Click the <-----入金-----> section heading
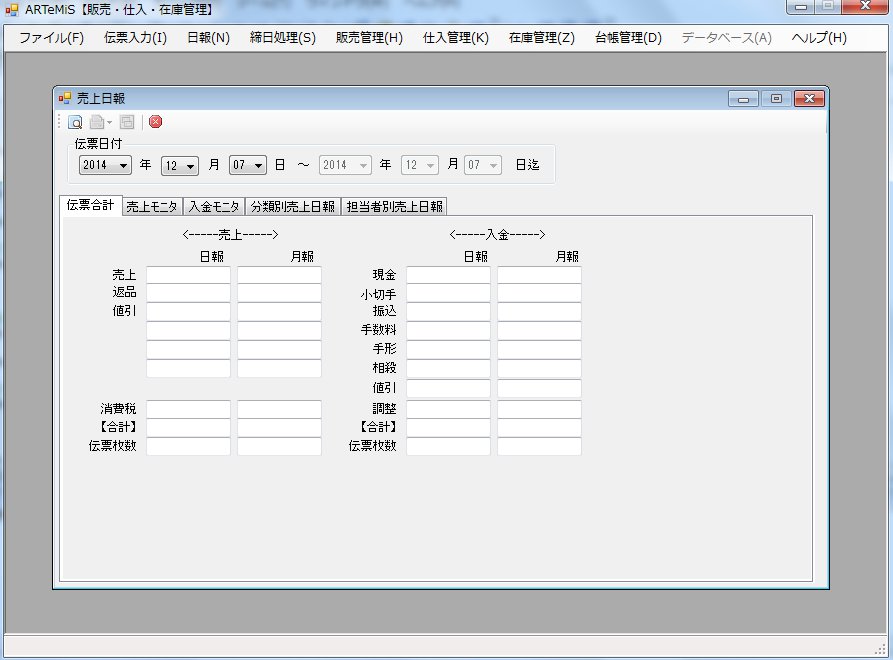Viewport: 893px width, 660px height. tap(497, 235)
